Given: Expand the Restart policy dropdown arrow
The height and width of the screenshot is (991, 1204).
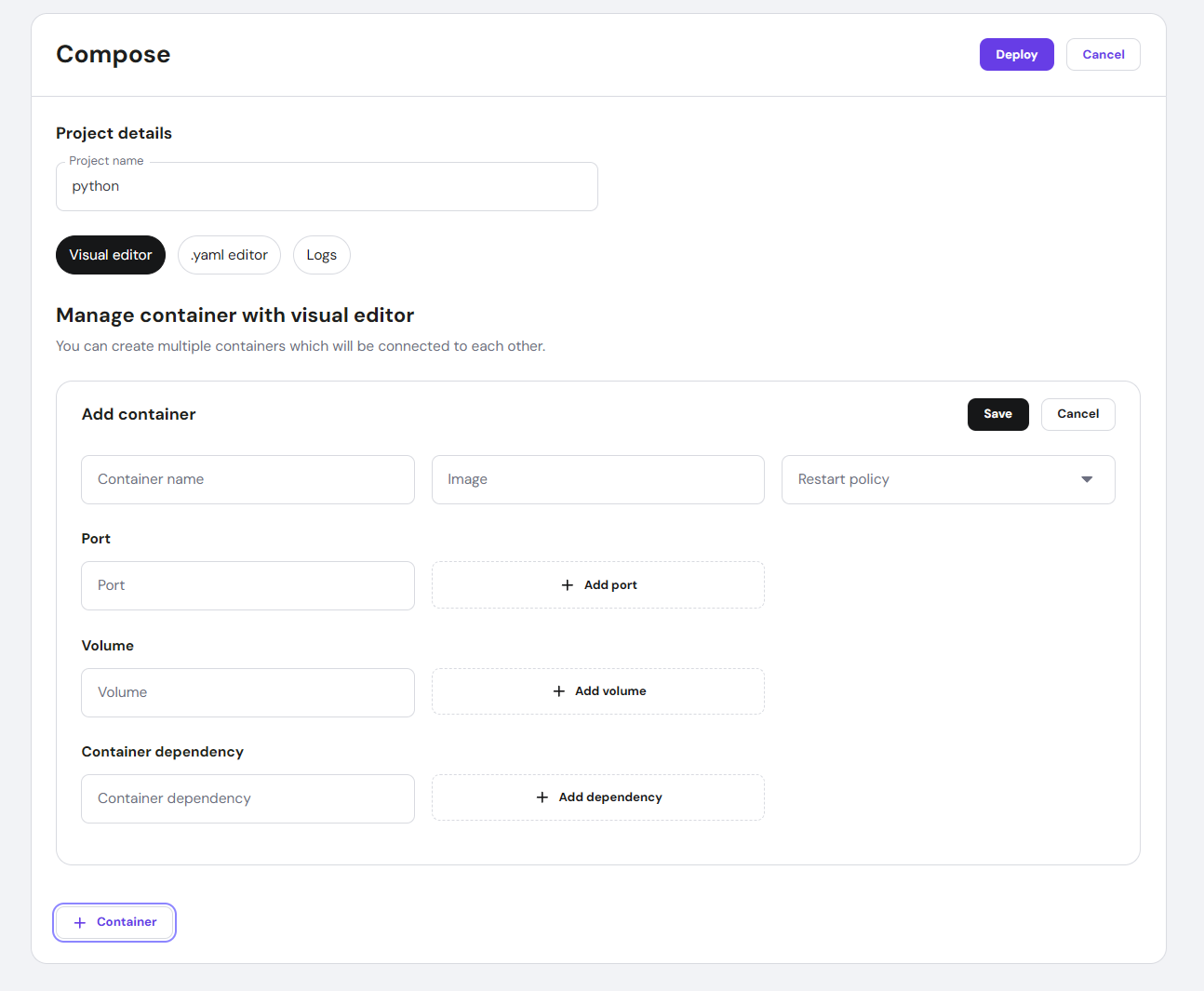Looking at the screenshot, I should [1086, 479].
